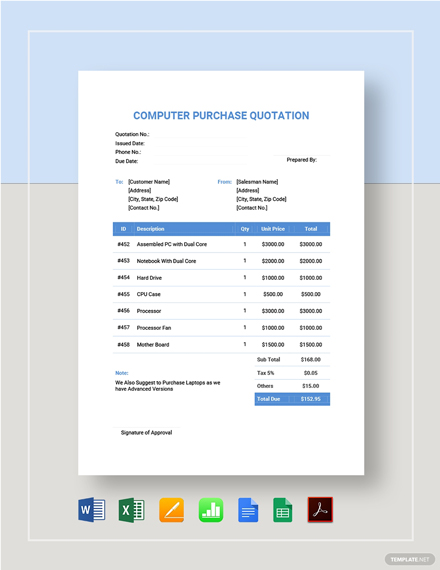Viewport: 440px width, 570px height.
Task: Click the Sub Total value $168.00
Action: coord(311,360)
